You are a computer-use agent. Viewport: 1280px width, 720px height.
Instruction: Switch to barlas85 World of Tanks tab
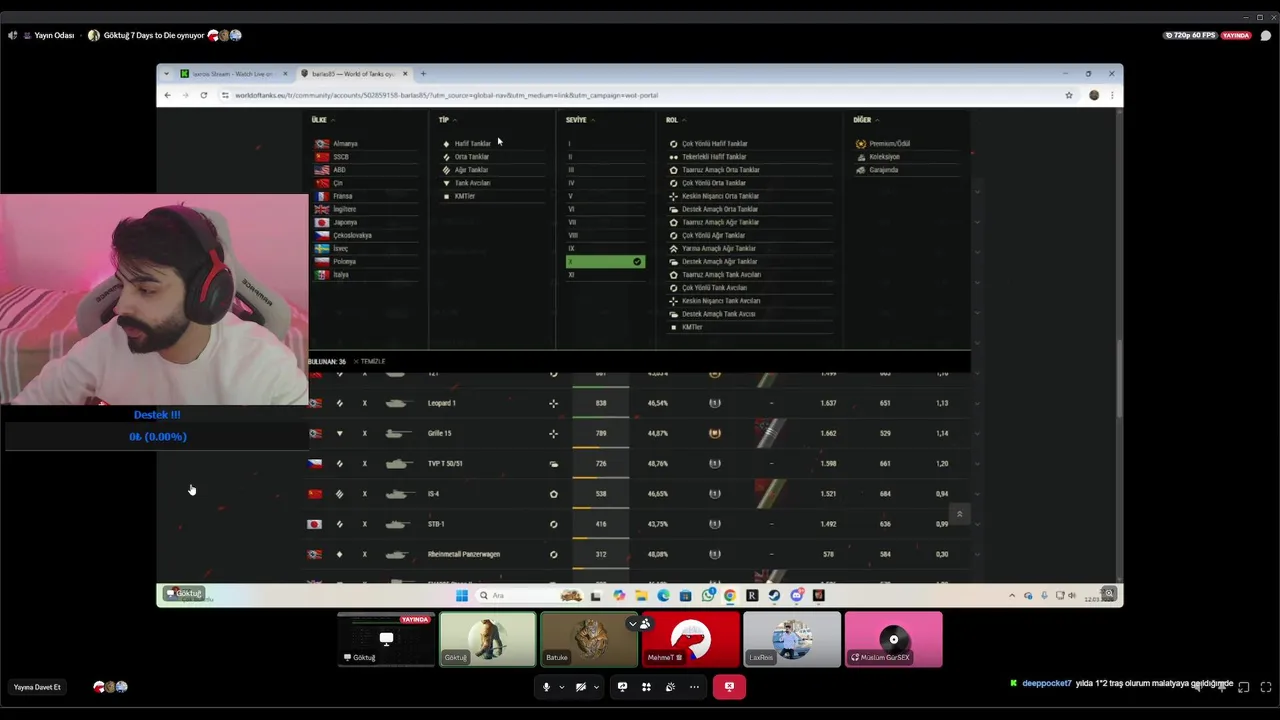pyautogui.click(x=355, y=74)
